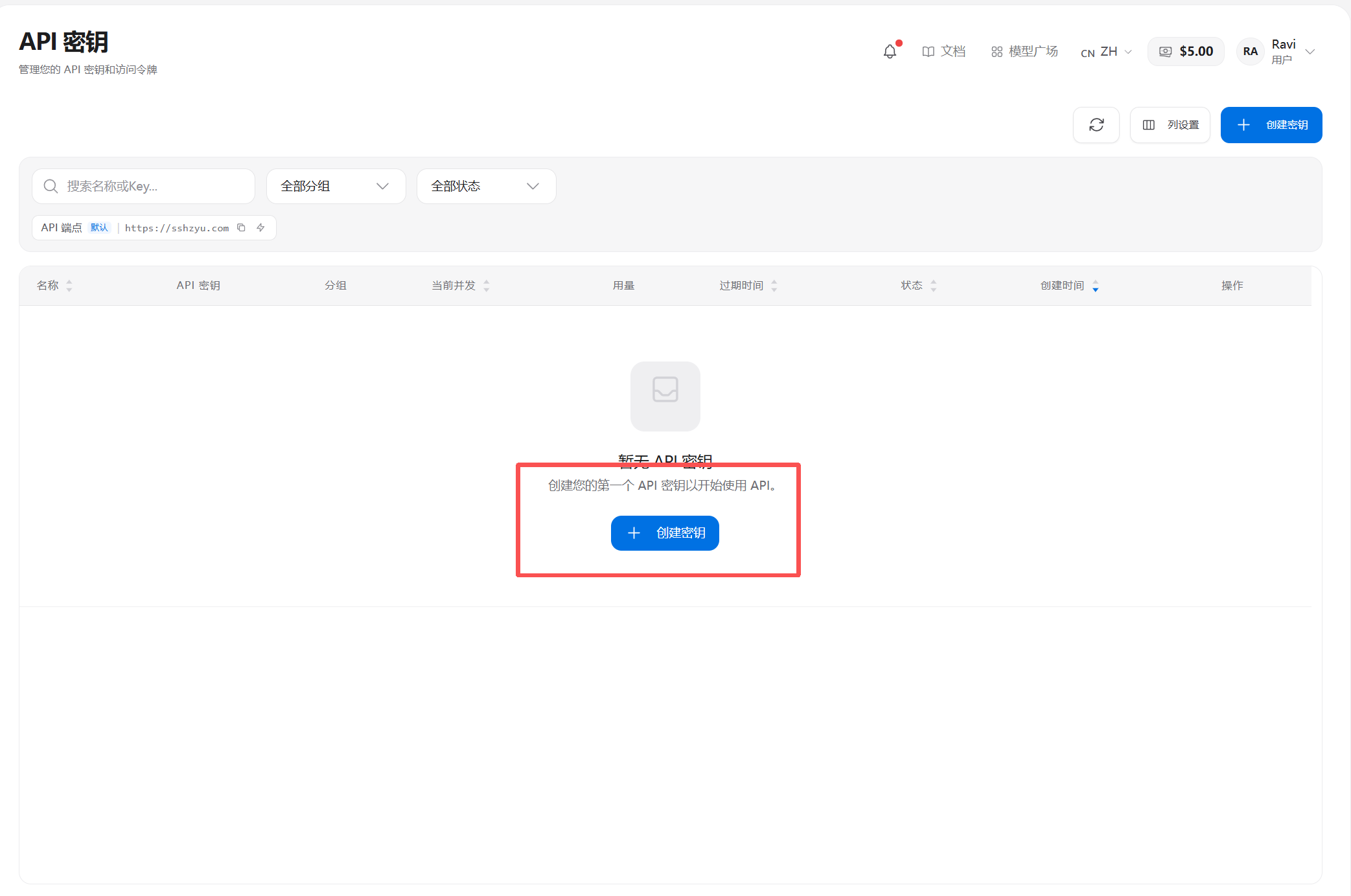Open the notifications bell
1351x896 pixels.
pos(890,52)
